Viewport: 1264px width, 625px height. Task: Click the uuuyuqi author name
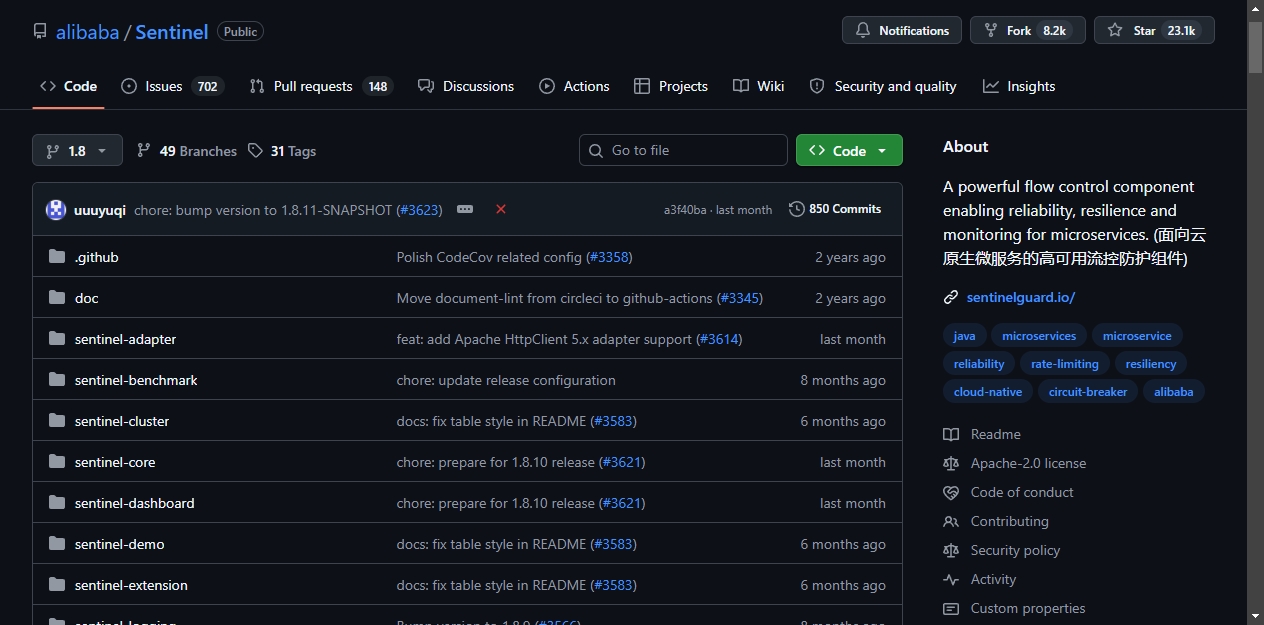[x=100, y=210]
